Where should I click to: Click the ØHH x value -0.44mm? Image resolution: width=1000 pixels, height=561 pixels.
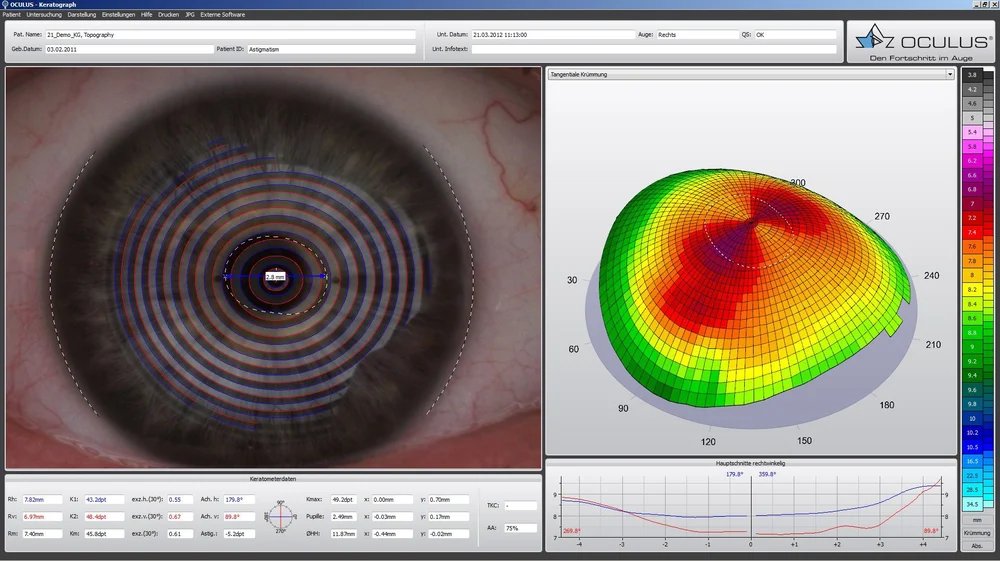[393, 534]
